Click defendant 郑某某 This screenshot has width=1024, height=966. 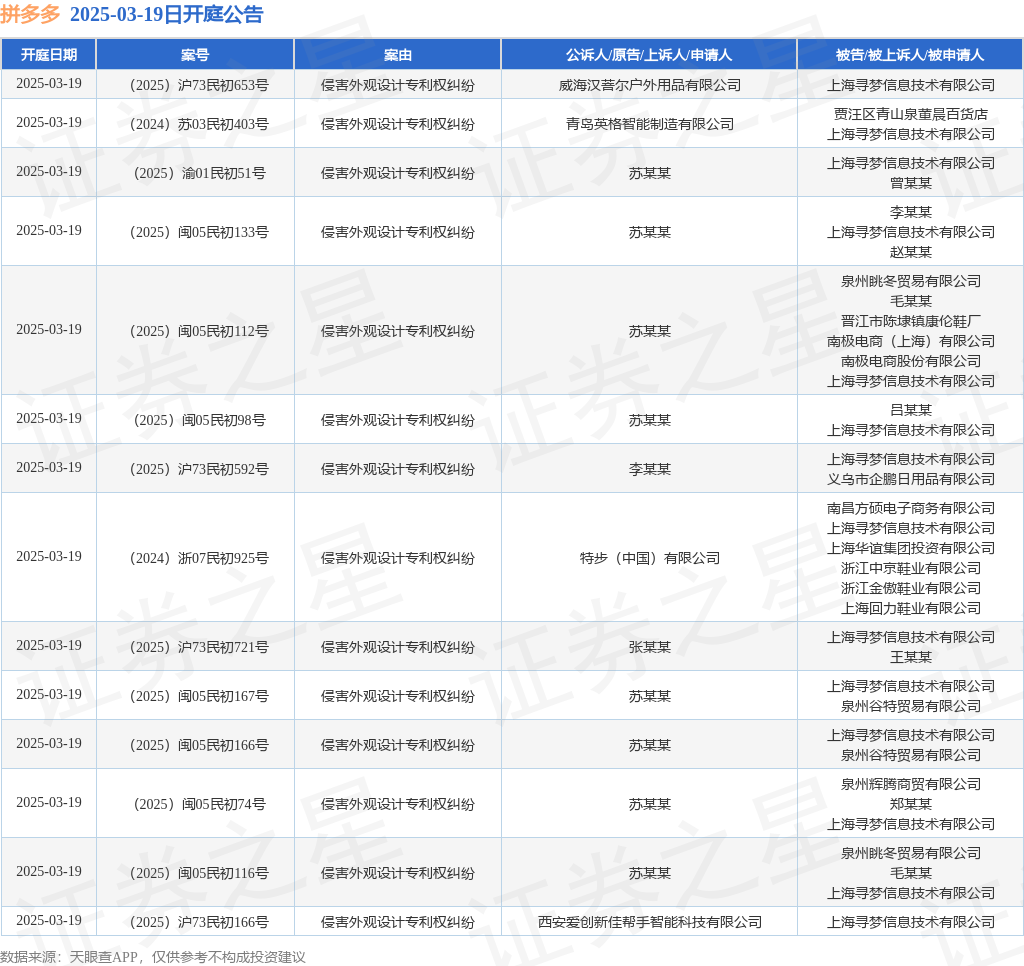coord(910,804)
